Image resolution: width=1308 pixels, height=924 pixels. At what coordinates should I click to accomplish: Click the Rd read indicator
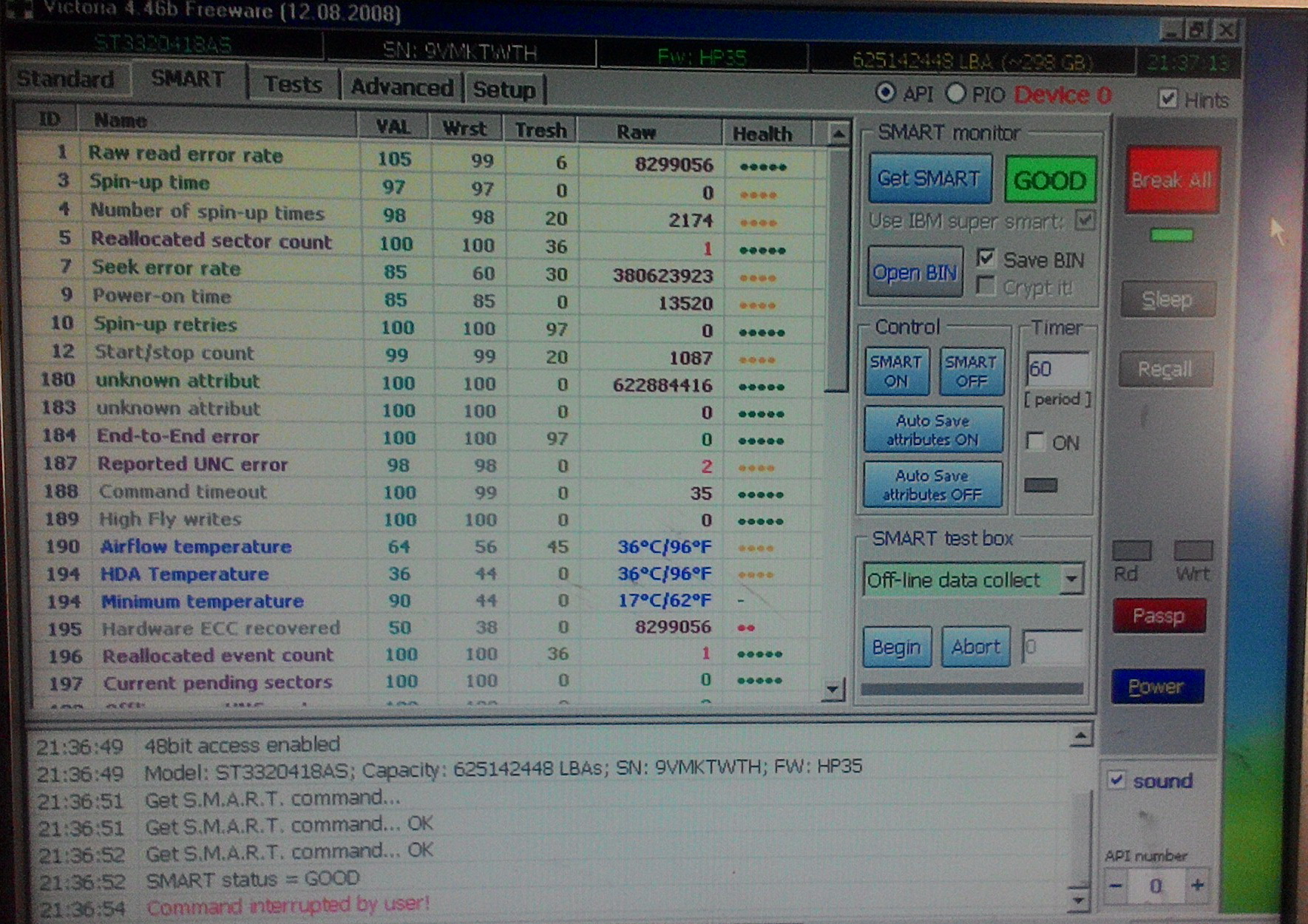1131,551
